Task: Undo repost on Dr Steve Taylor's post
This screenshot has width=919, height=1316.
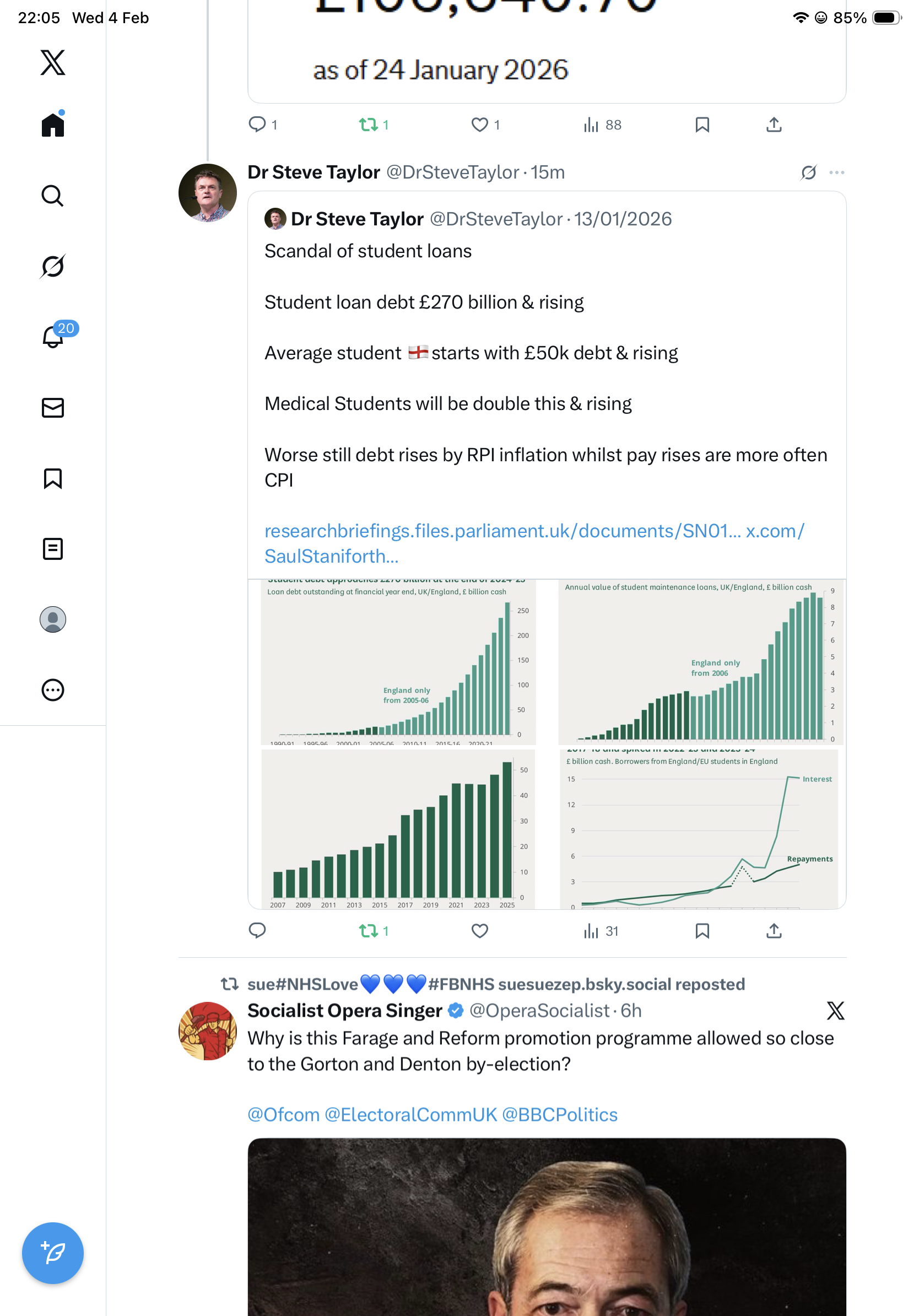Action: coord(369,931)
